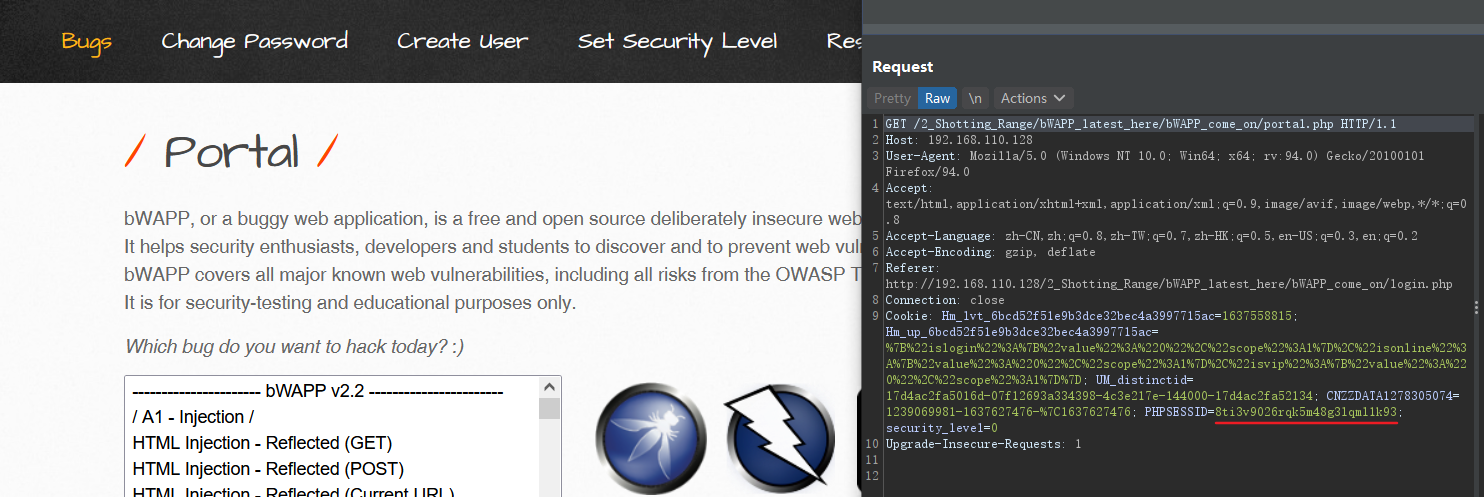
Task: Click the GET request line in editor
Action: pyautogui.click(x=1141, y=124)
